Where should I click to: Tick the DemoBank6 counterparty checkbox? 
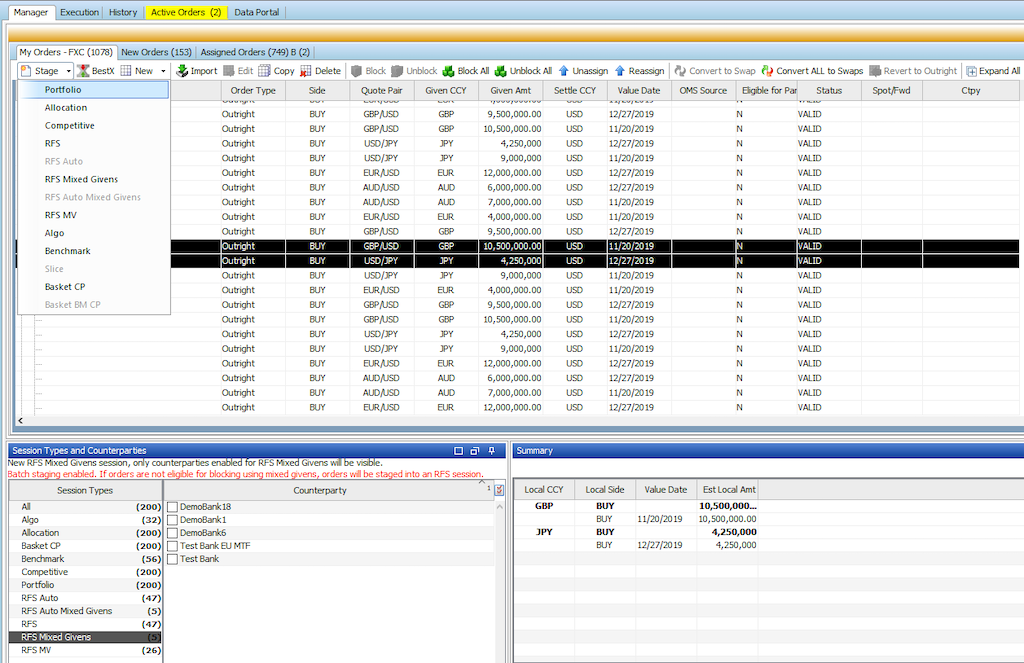click(x=172, y=534)
